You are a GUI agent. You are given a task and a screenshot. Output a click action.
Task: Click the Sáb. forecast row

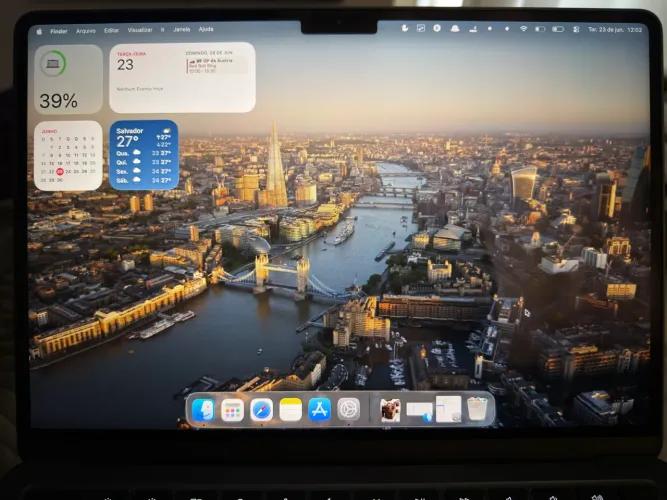click(144, 180)
